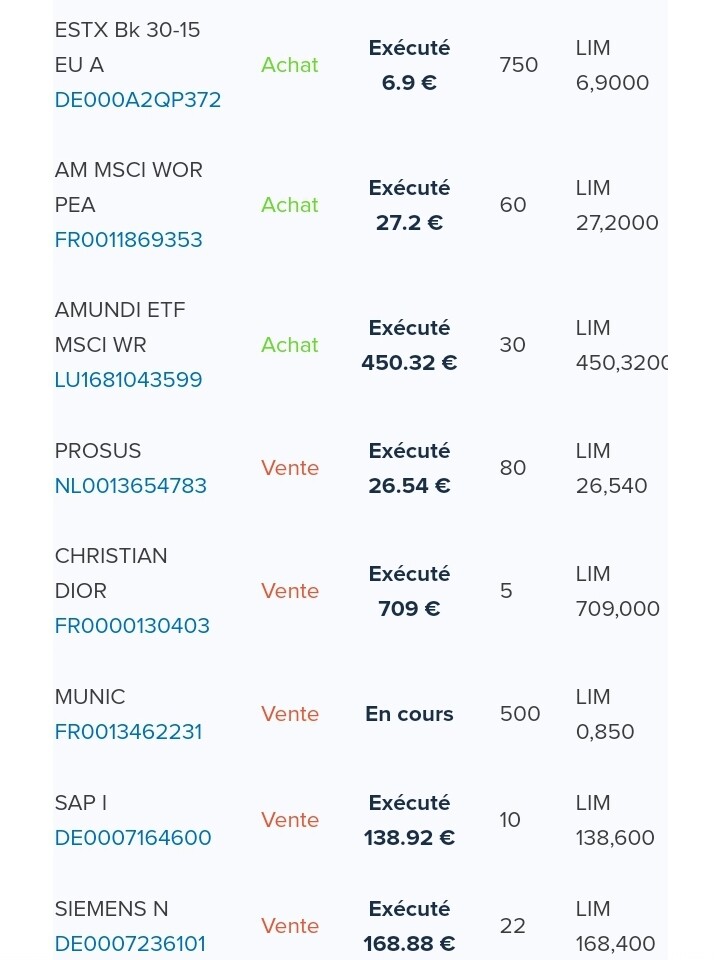Open ISIN link FR0011869353
The image size is (720, 960).
click(x=129, y=239)
